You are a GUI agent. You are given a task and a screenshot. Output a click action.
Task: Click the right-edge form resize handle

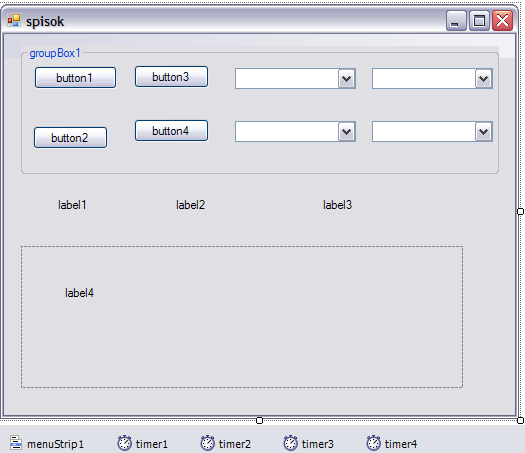520,211
